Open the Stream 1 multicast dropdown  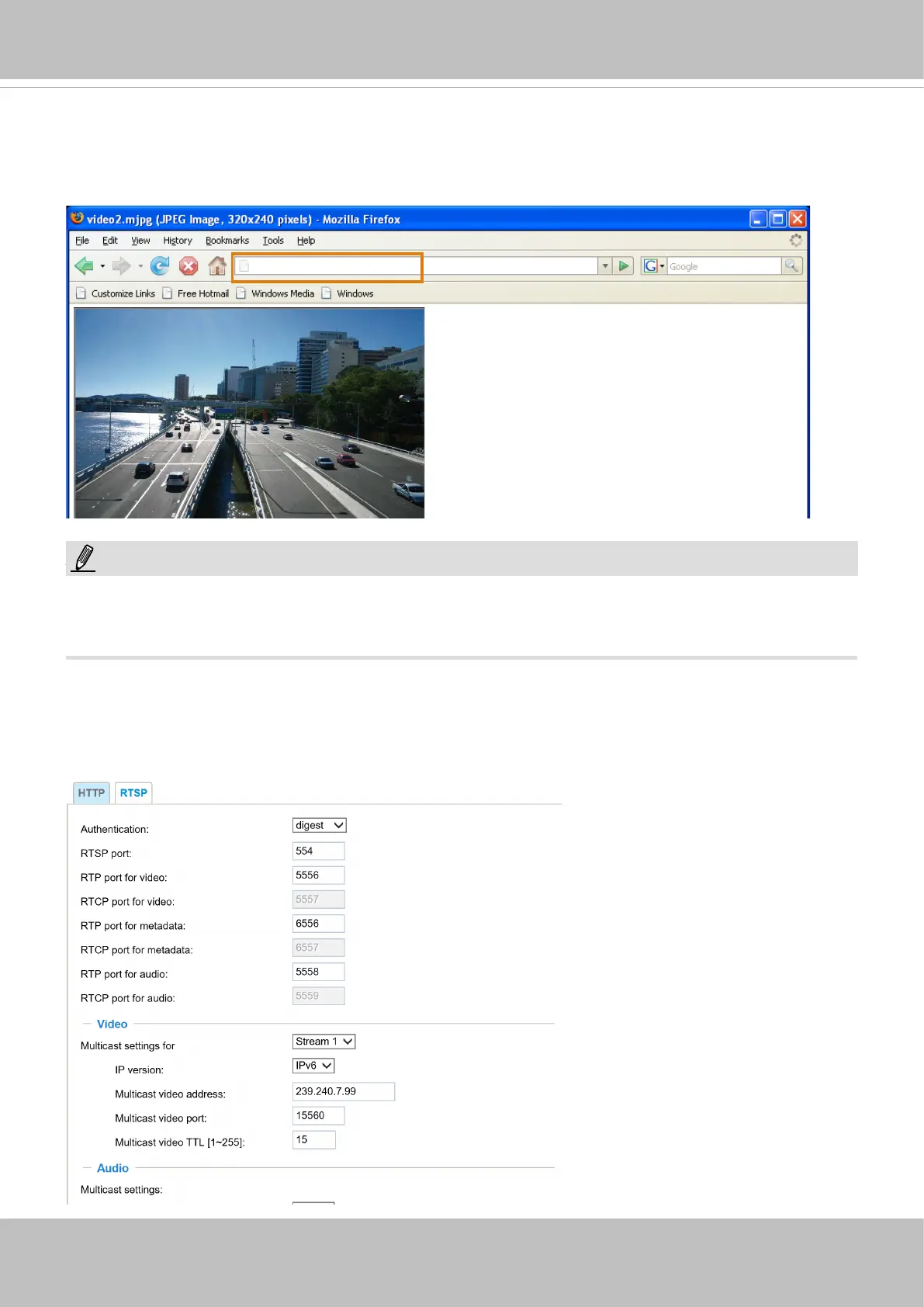tap(324, 1042)
